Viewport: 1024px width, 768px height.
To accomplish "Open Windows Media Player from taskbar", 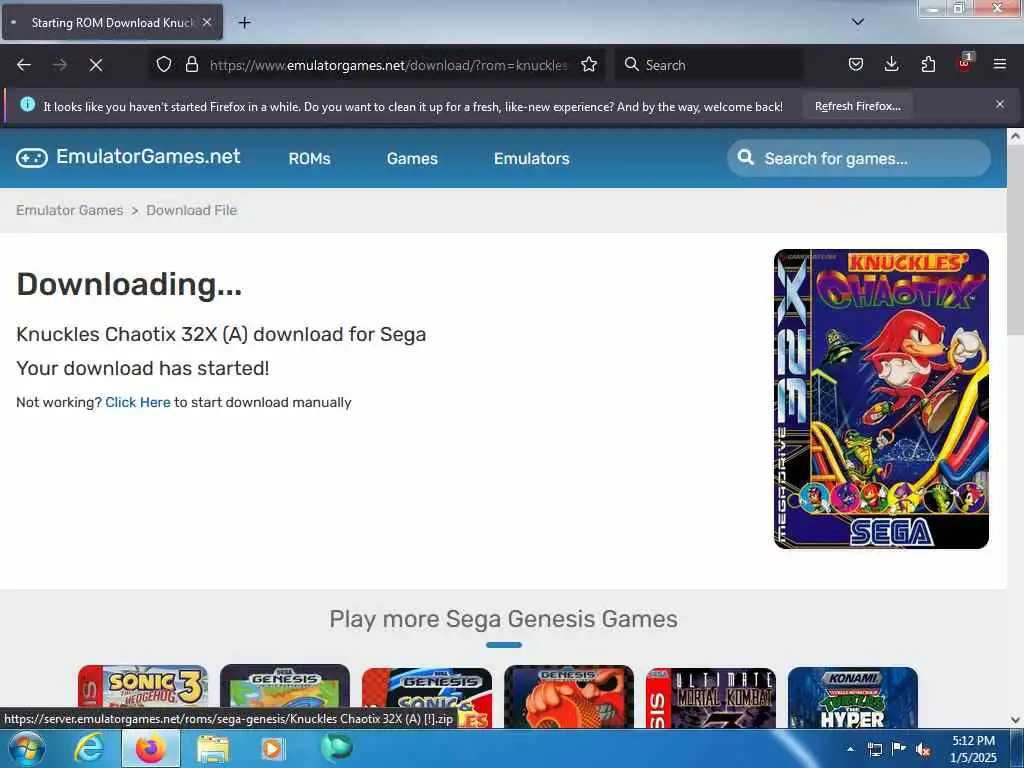I will [x=273, y=748].
